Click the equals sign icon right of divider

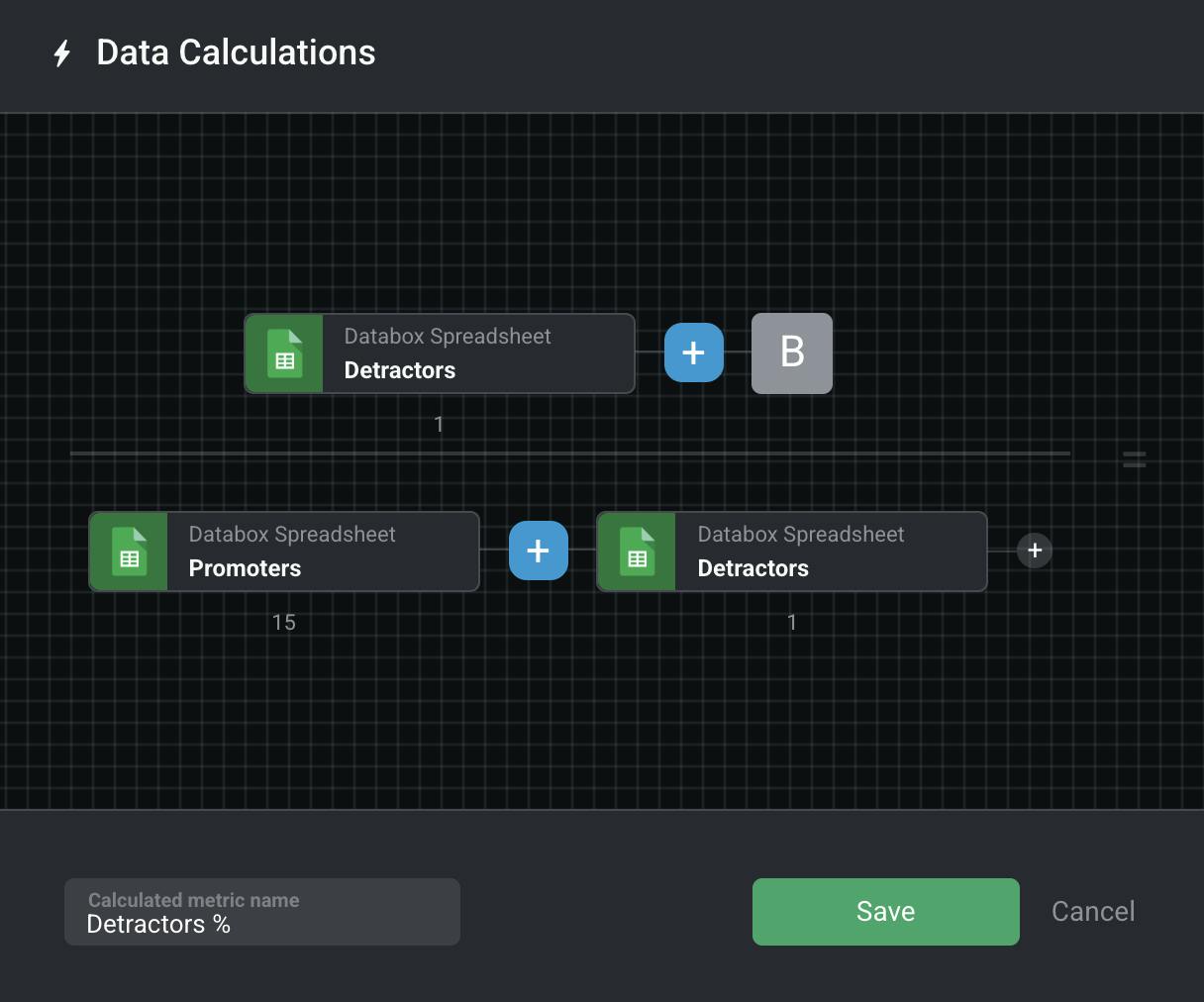1135,459
